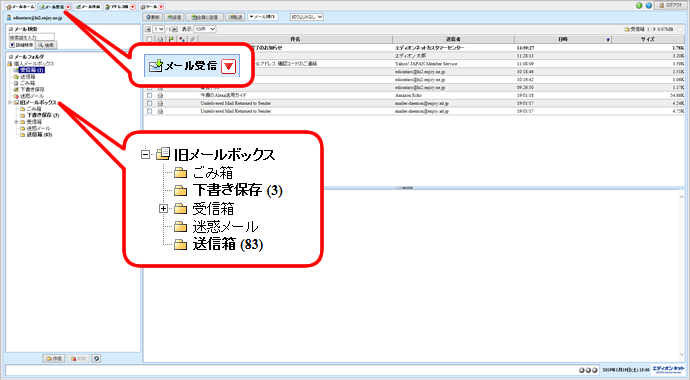Open 迷惑メール under 個人メールボックス

pos(32,95)
